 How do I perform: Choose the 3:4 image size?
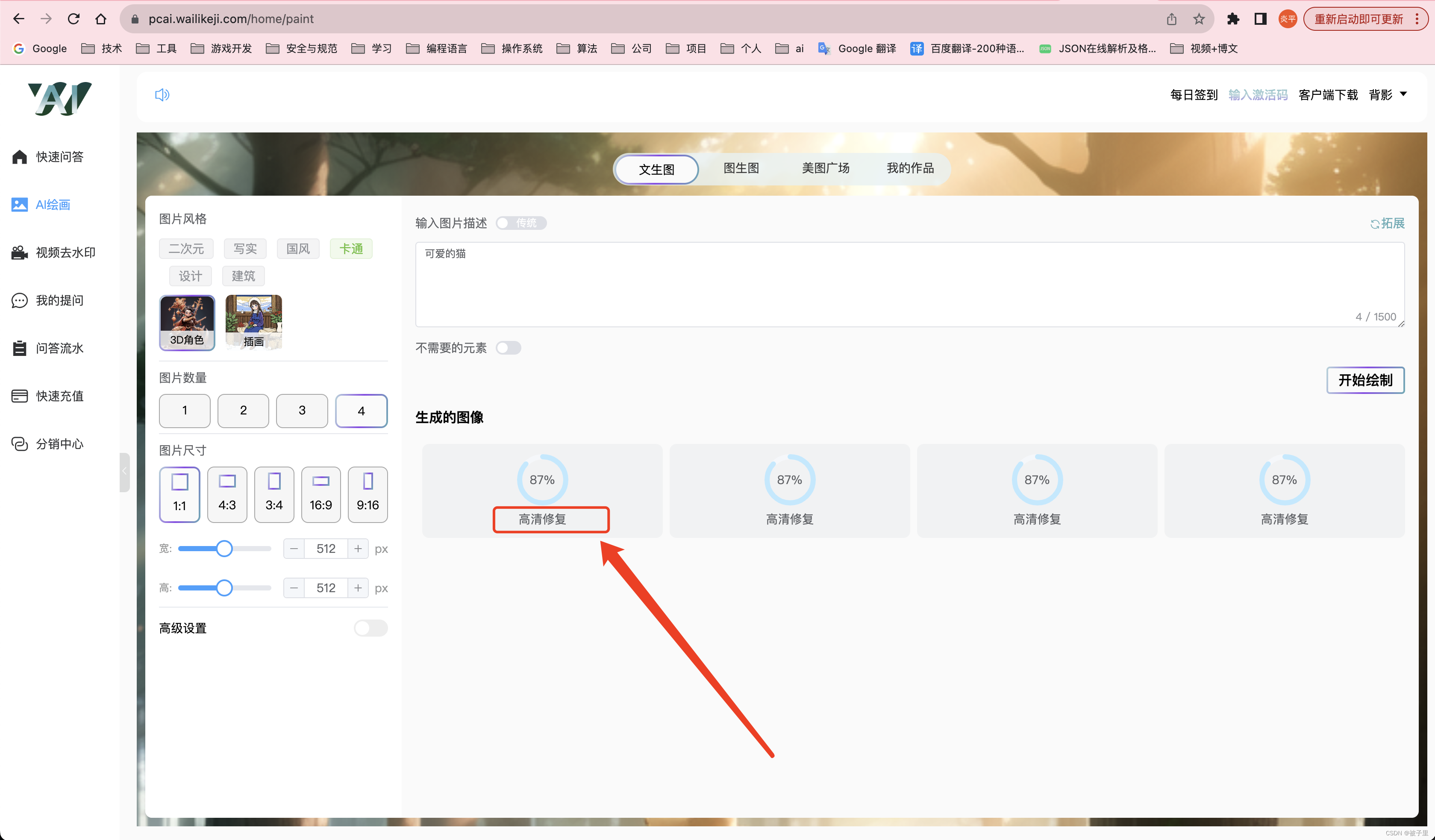[274, 494]
